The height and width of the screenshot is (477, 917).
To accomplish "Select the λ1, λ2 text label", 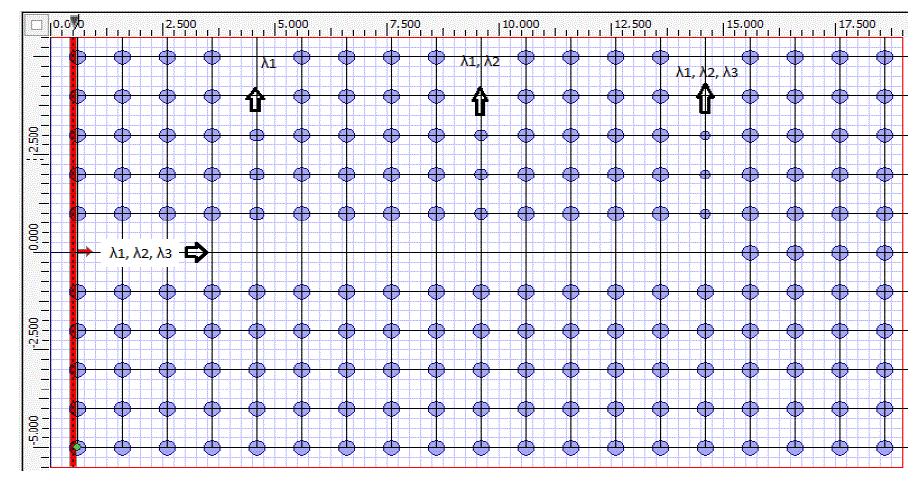I will [x=479, y=62].
